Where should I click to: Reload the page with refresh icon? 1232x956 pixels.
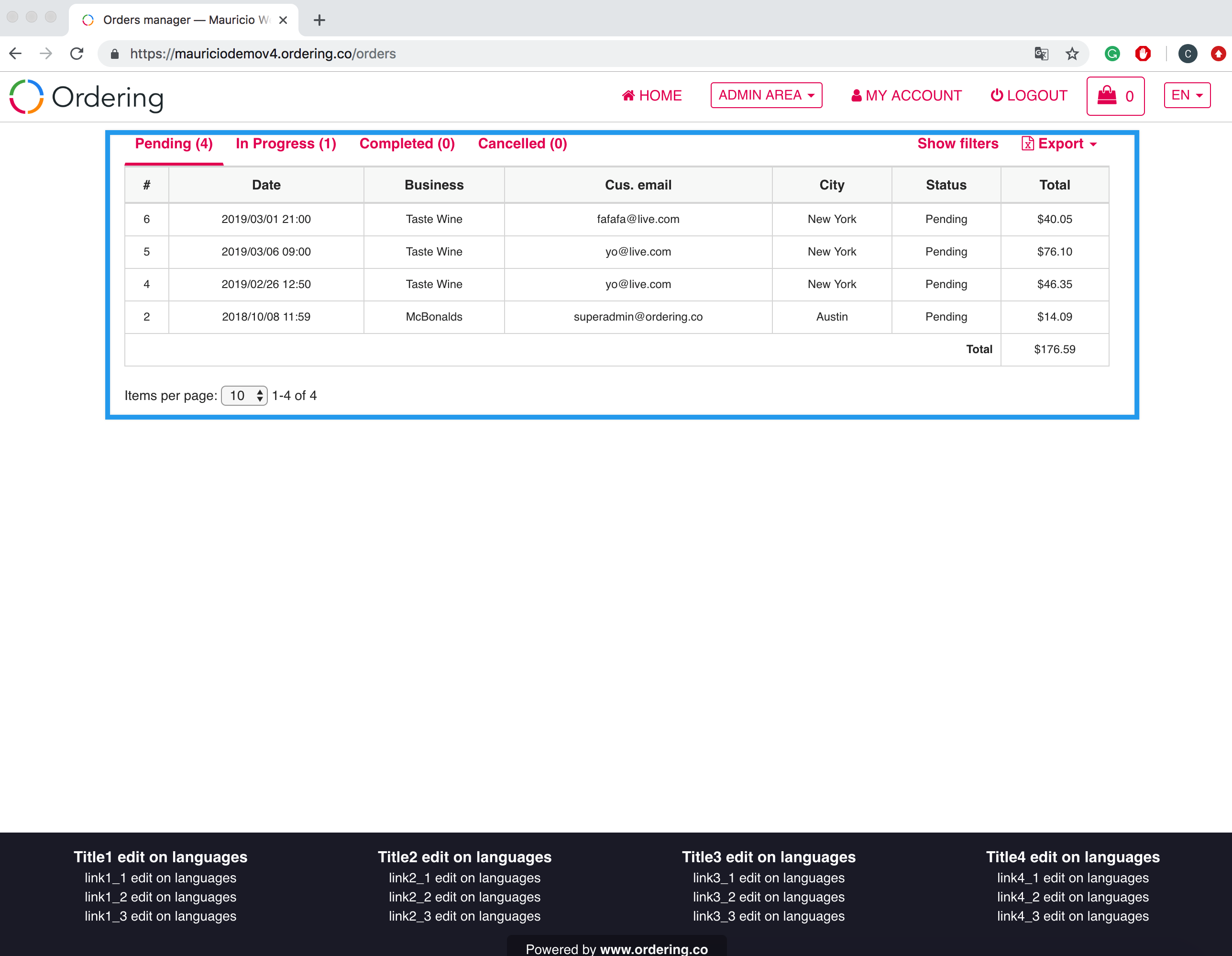(77, 54)
